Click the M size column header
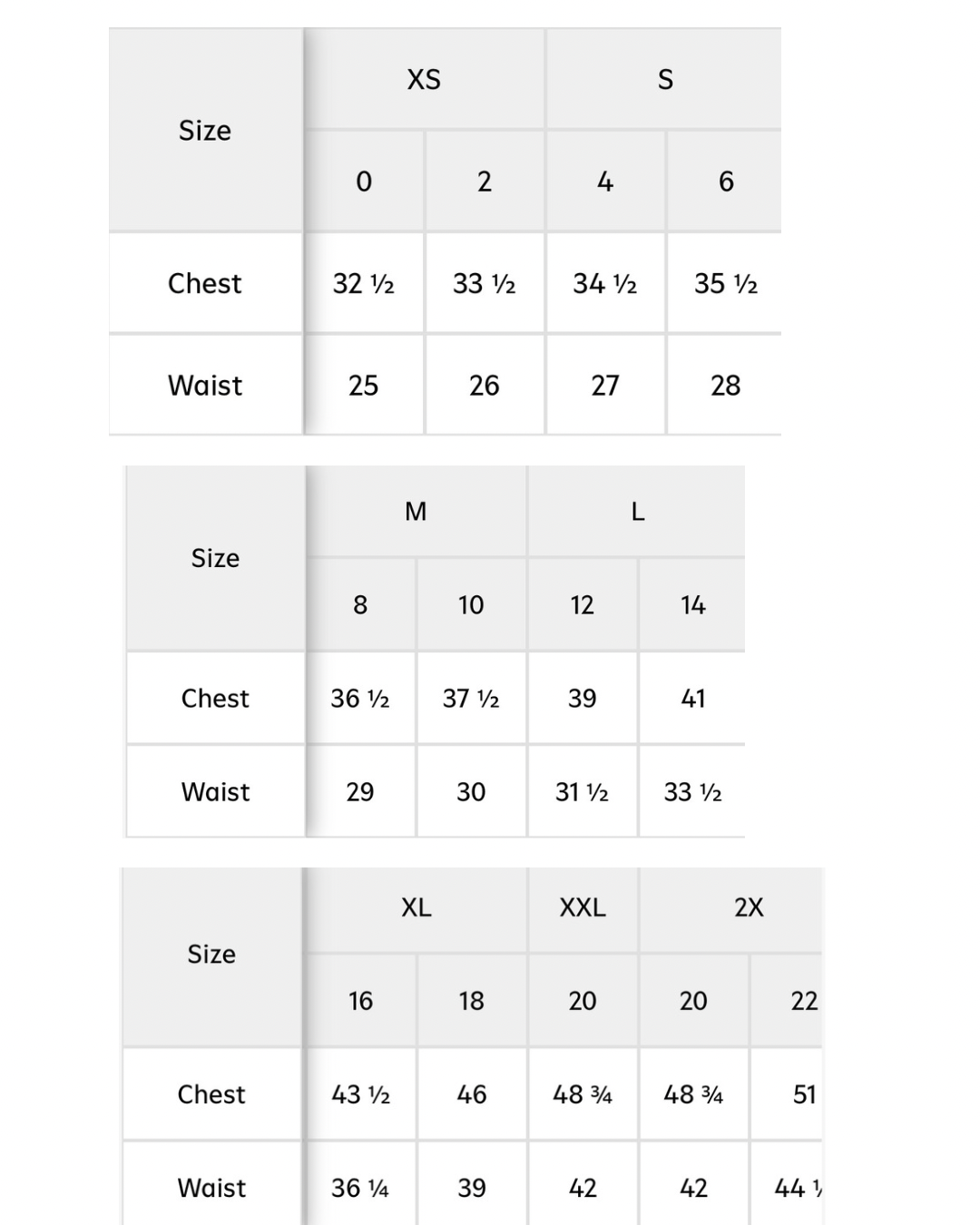Image resolution: width=980 pixels, height=1225 pixels. coord(416,512)
